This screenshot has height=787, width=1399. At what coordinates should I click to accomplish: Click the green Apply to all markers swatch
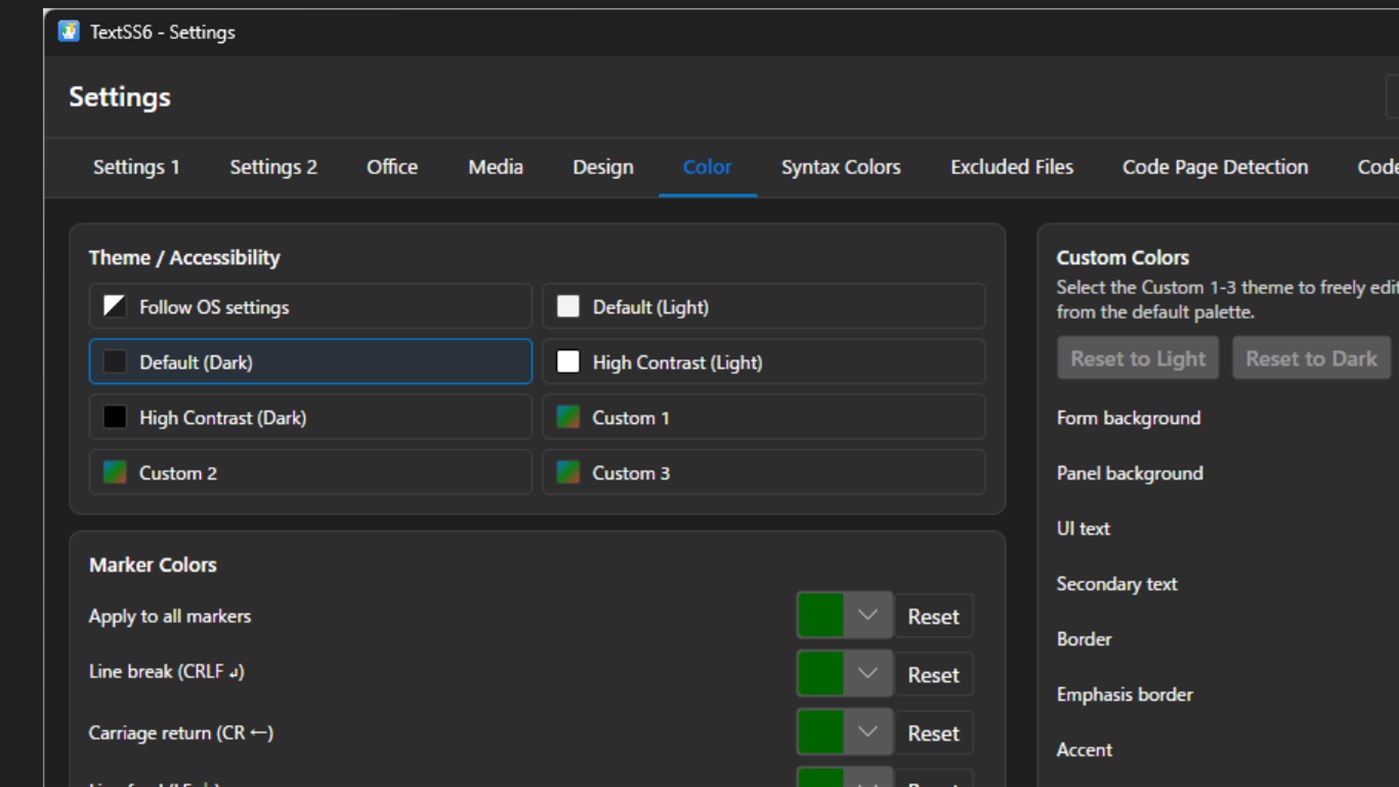pos(821,616)
